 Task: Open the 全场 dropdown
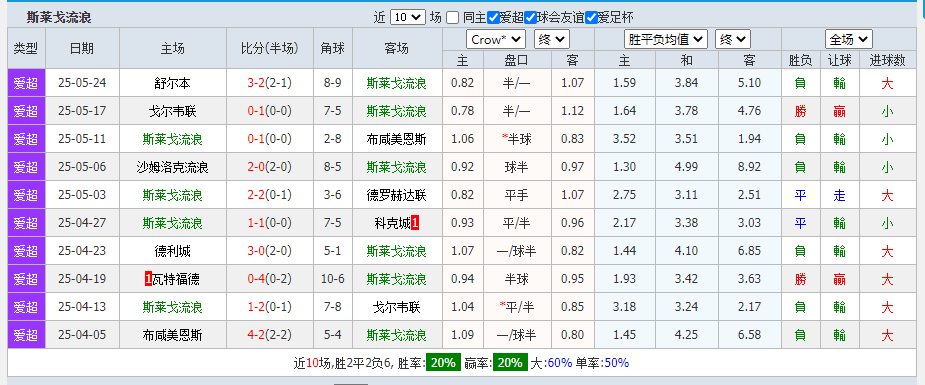[848, 40]
